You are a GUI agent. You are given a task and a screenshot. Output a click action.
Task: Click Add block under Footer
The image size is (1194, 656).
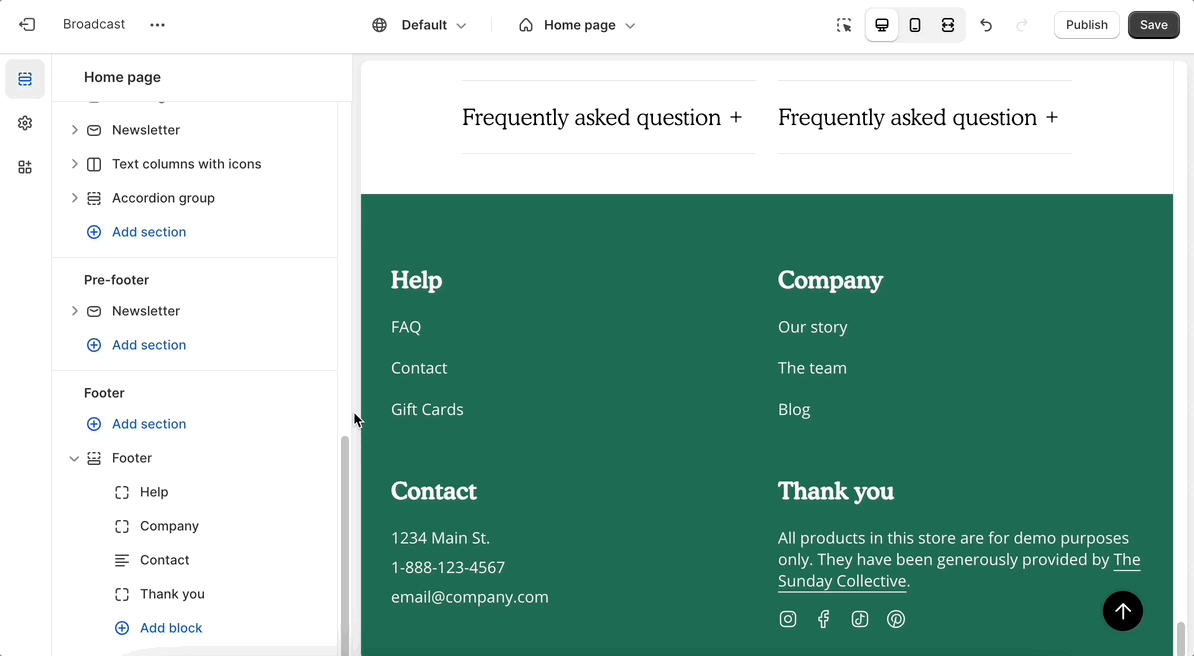coord(170,628)
